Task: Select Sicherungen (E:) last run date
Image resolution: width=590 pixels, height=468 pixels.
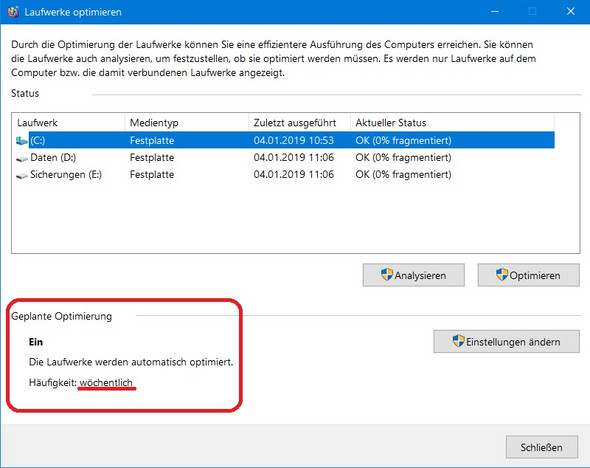Action: (x=293, y=175)
